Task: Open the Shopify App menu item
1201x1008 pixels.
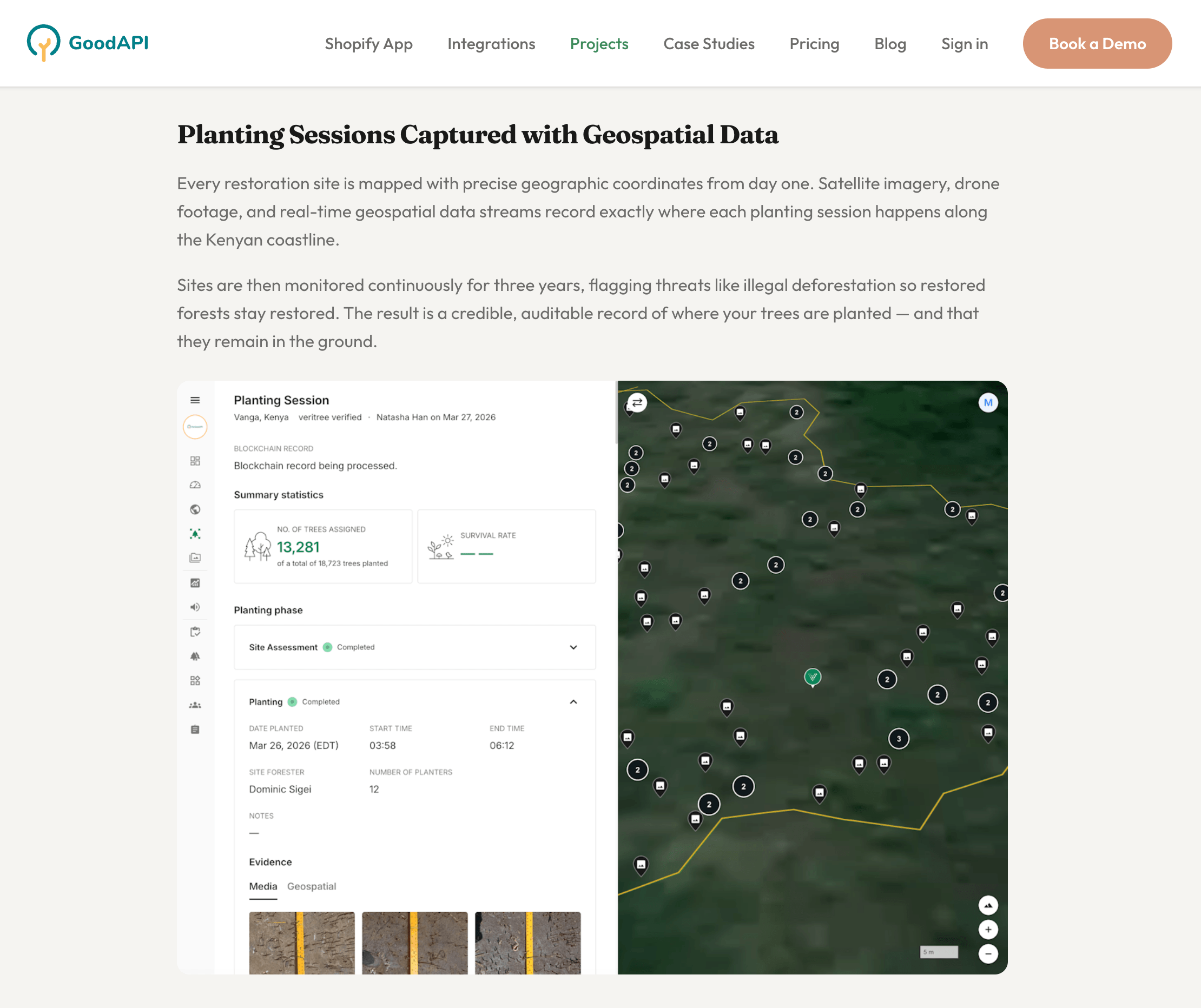Action: [368, 44]
